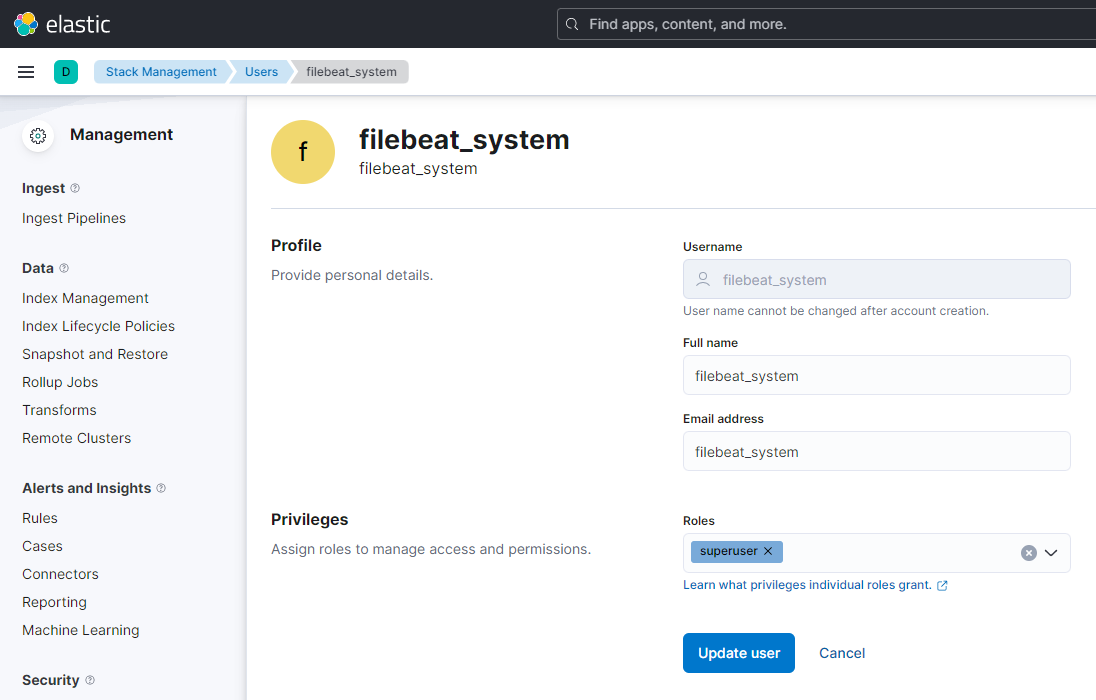1096x700 pixels.
Task: Click help icon beside Alerts and Insights
Action: [x=161, y=488]
